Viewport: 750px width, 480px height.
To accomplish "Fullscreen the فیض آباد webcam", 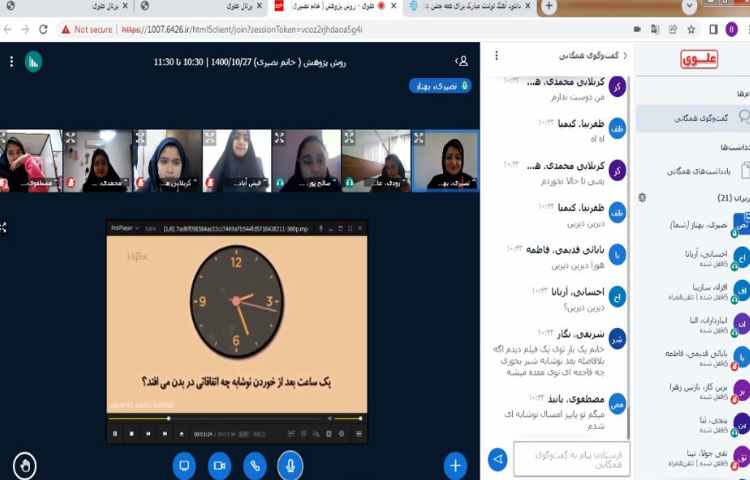I will pyautogui.click(x=210, y=138).
